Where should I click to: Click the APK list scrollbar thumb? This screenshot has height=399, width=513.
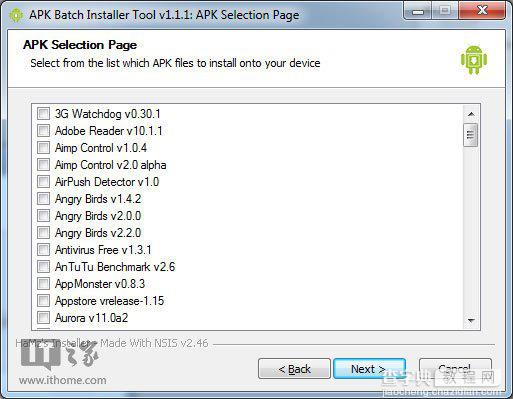coord(471,135)
